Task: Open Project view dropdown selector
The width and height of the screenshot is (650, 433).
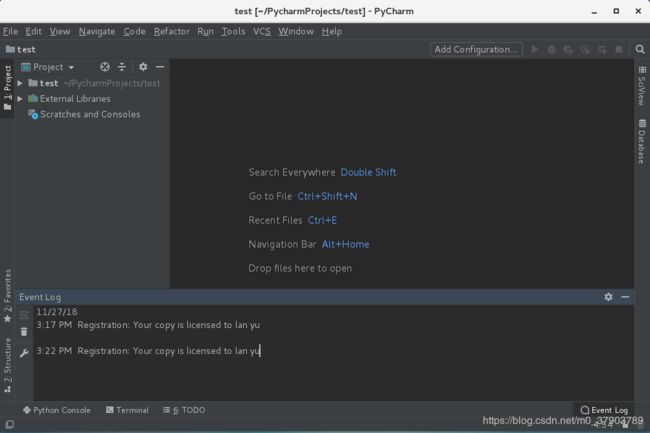Action: tap(48, 67)
